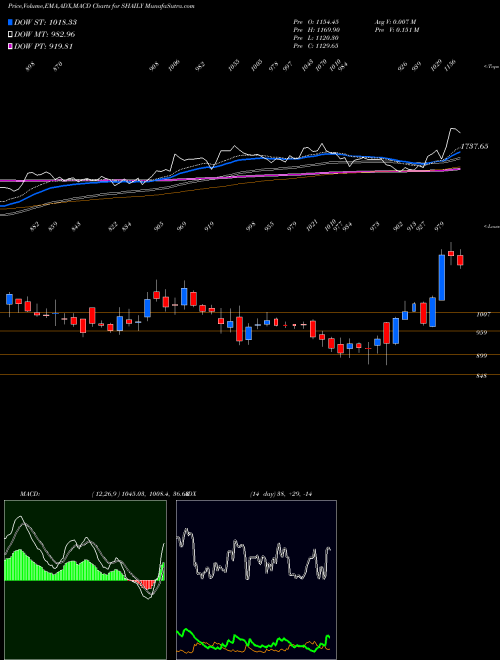The width and height of the screenshot is (500, 660).
Task: Select the 'DOW PT: 919.81' legend label
Action: [43, 46]
